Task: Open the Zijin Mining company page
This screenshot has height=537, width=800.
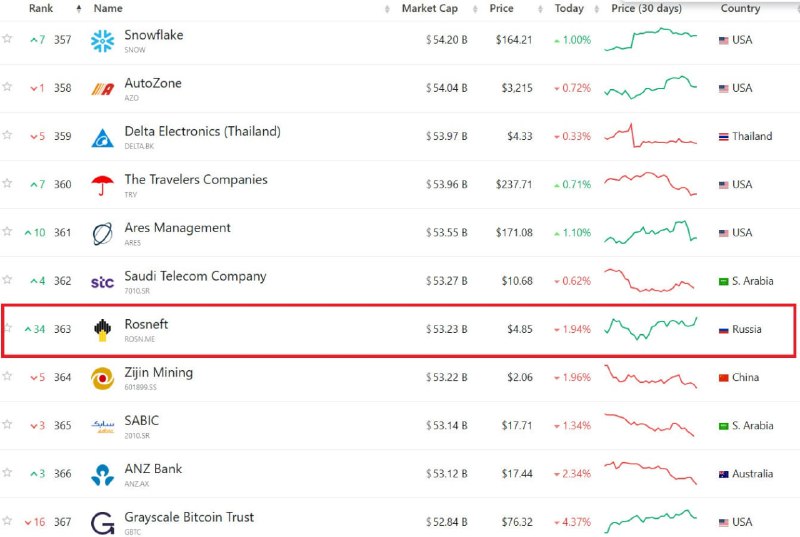Action: click(158, 372)
